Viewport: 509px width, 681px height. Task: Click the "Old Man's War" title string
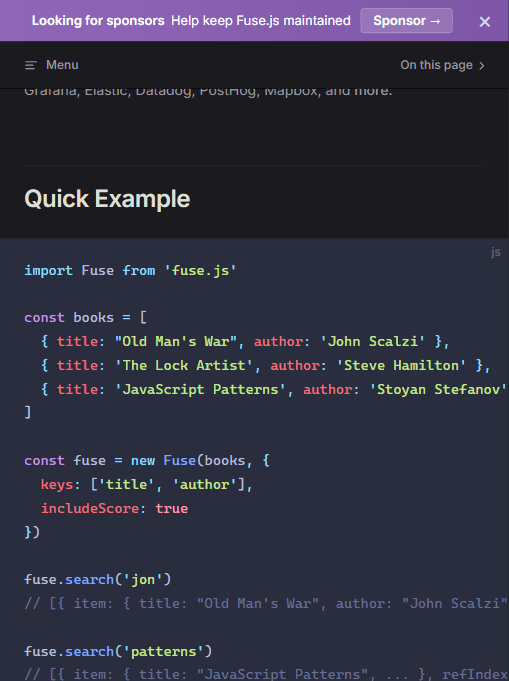175,341
